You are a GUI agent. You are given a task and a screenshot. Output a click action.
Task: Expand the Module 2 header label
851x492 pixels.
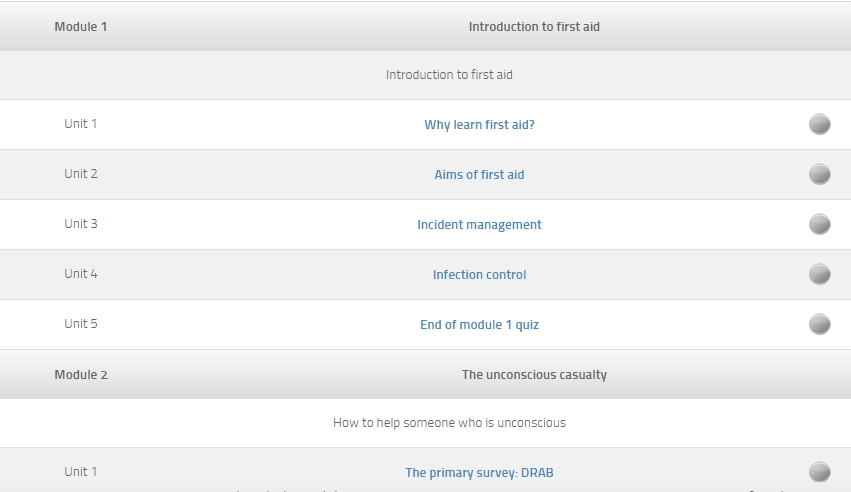[x=81, y=375]
